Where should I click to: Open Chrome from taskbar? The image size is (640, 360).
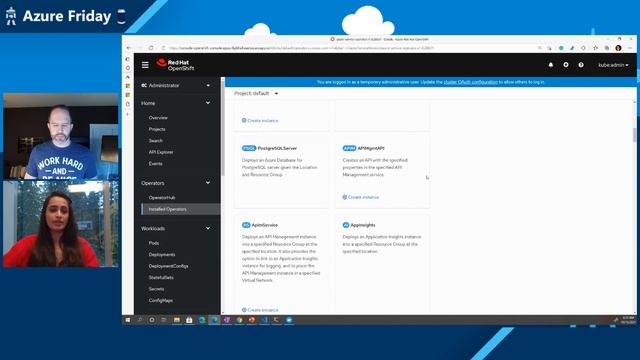[239, 320]
